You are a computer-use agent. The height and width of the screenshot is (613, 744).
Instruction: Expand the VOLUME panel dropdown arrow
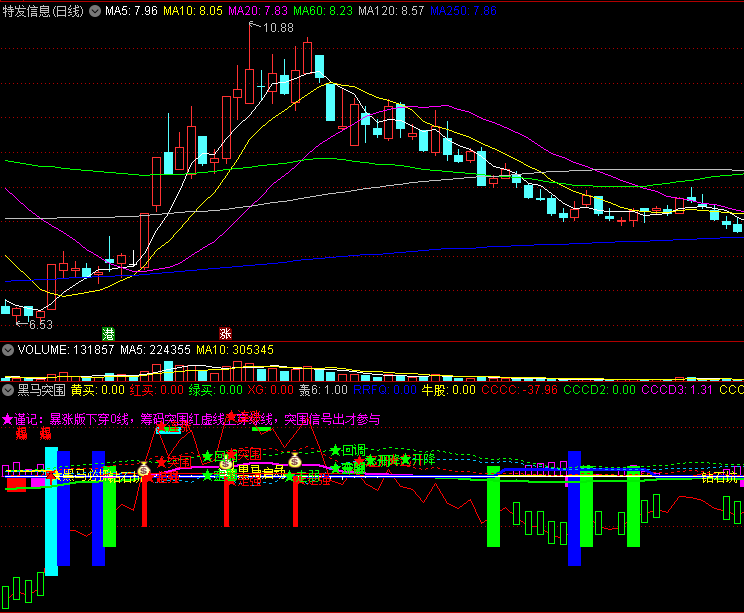[8, 350]
